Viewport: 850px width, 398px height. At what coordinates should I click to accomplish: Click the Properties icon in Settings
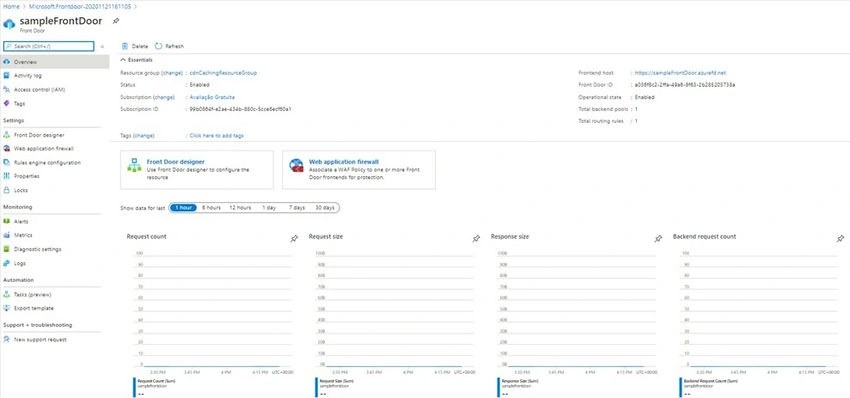click(7, 176)
